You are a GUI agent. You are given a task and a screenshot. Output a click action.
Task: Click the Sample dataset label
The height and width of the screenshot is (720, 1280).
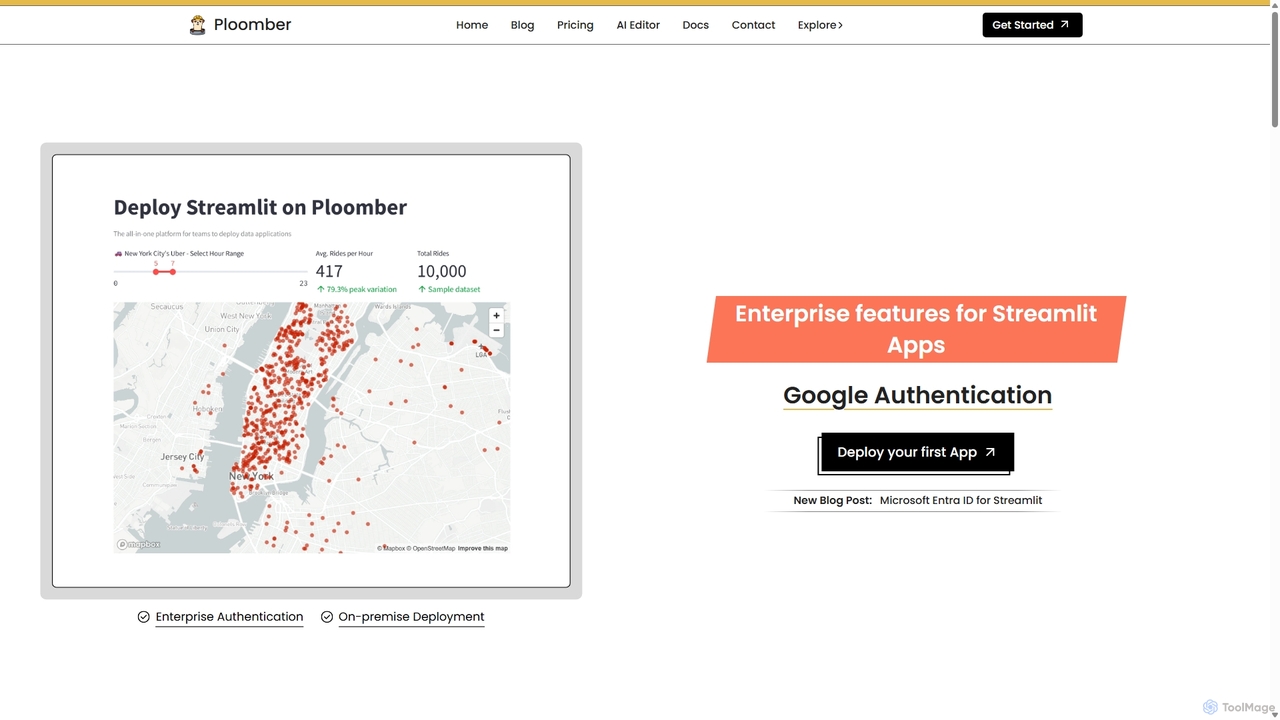click(449, 289)
